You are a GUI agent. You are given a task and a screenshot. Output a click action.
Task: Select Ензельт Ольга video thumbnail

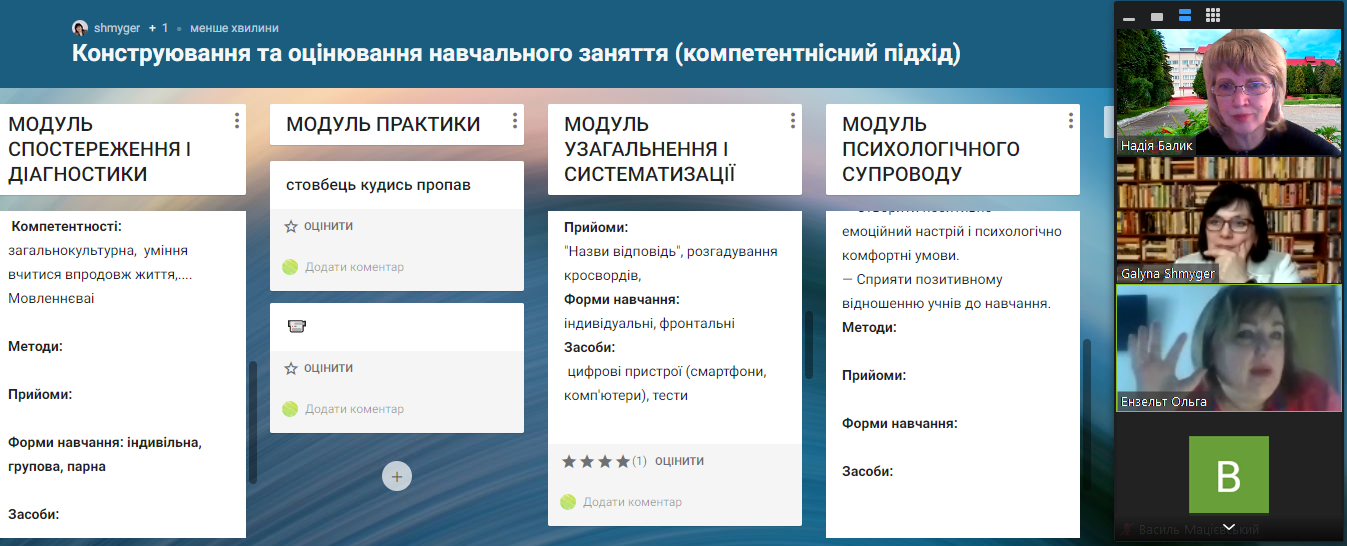(1228, 347)
